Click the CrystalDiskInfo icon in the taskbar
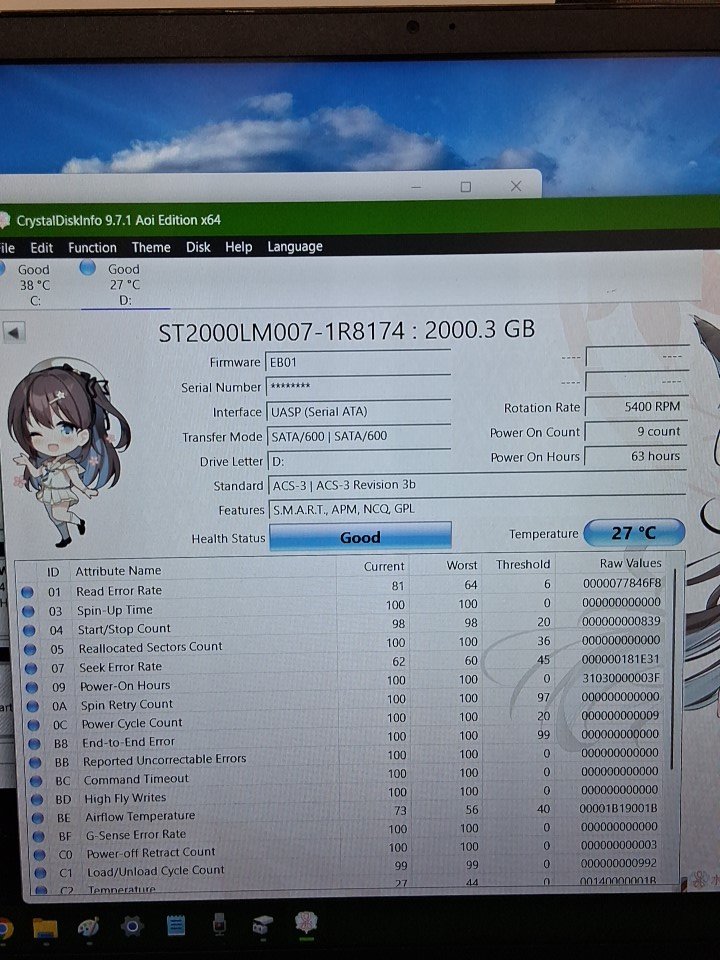This screenshot has width=720, height=960. pyautogui.click(x=306, y=923)
